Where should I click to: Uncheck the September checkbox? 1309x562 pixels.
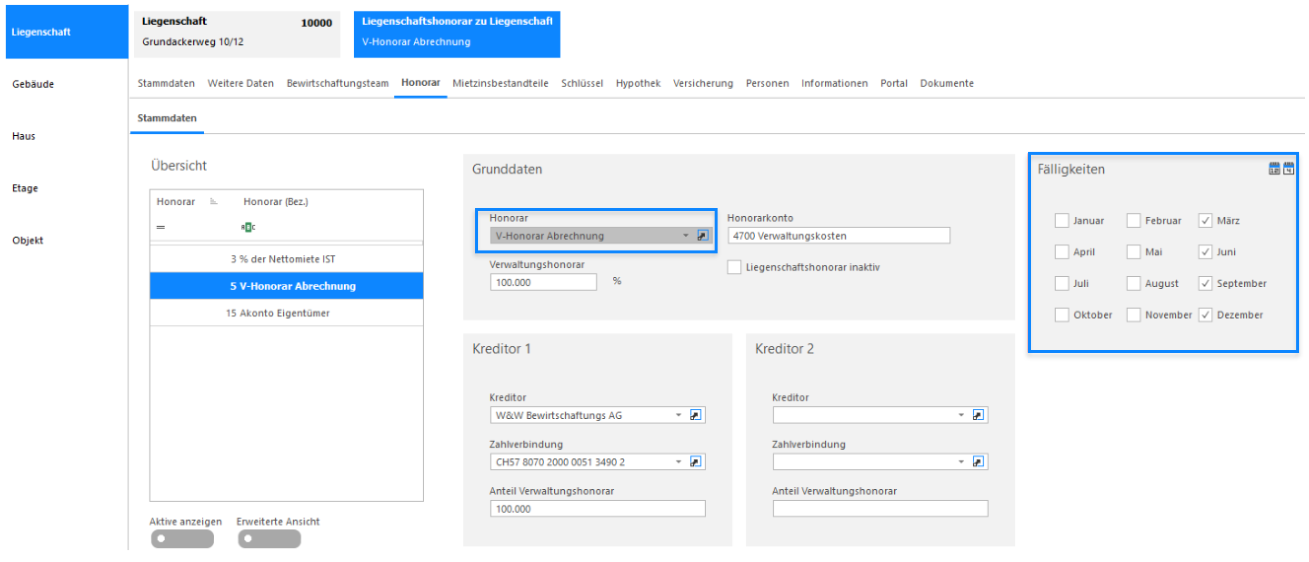[x=1205, y=284]
